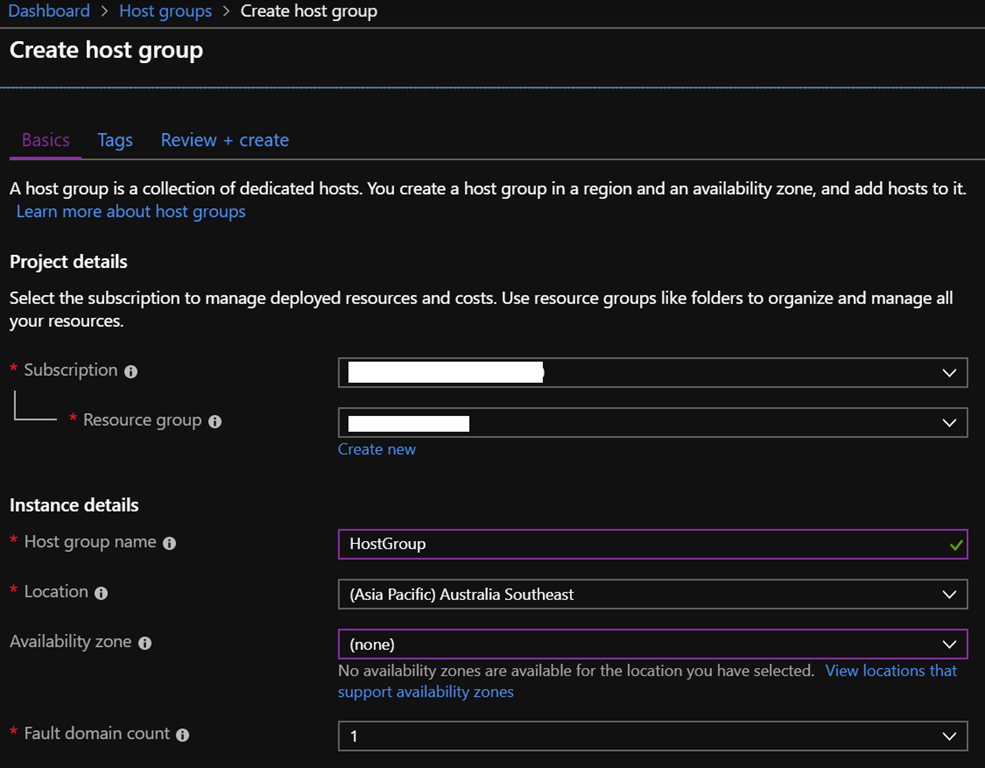Go to the Review + create tab
985x768 pixels.
pos(225,140)
